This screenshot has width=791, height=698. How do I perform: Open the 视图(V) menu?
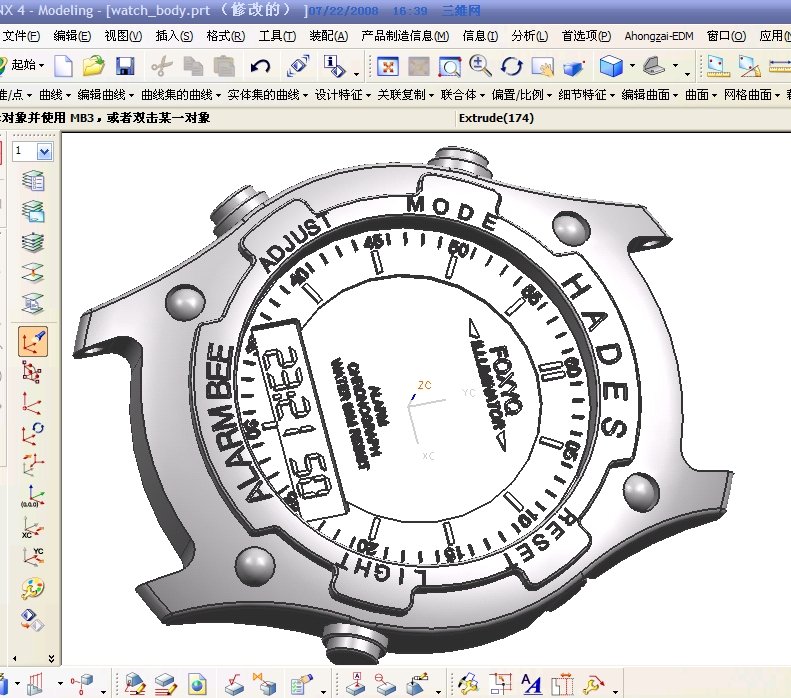[123, 36]
